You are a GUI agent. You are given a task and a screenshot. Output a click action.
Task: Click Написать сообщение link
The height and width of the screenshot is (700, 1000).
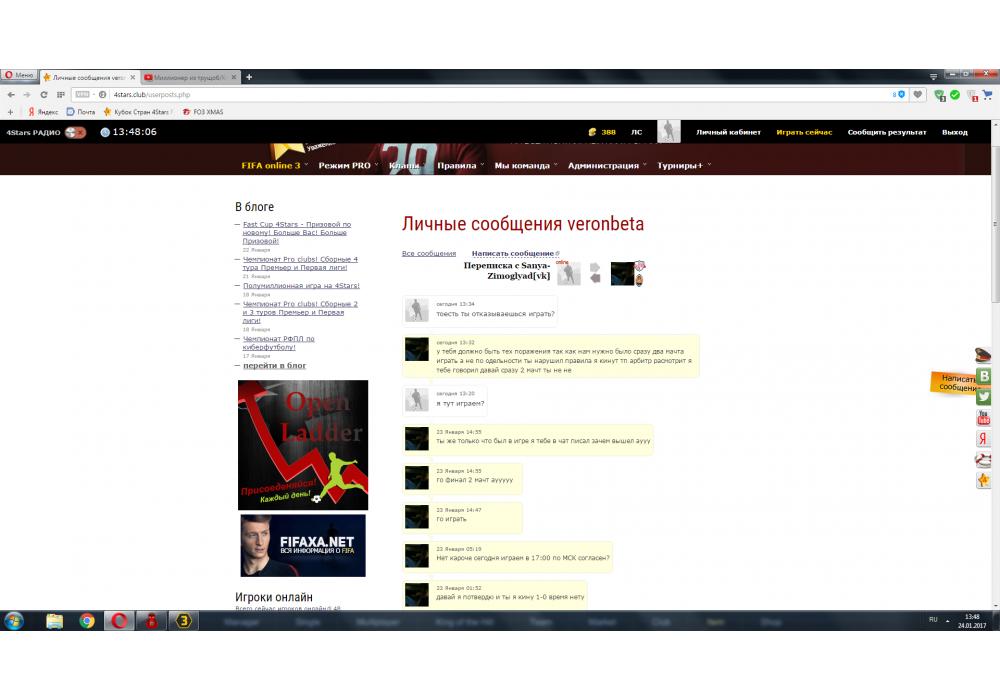[x=514, y=254]
